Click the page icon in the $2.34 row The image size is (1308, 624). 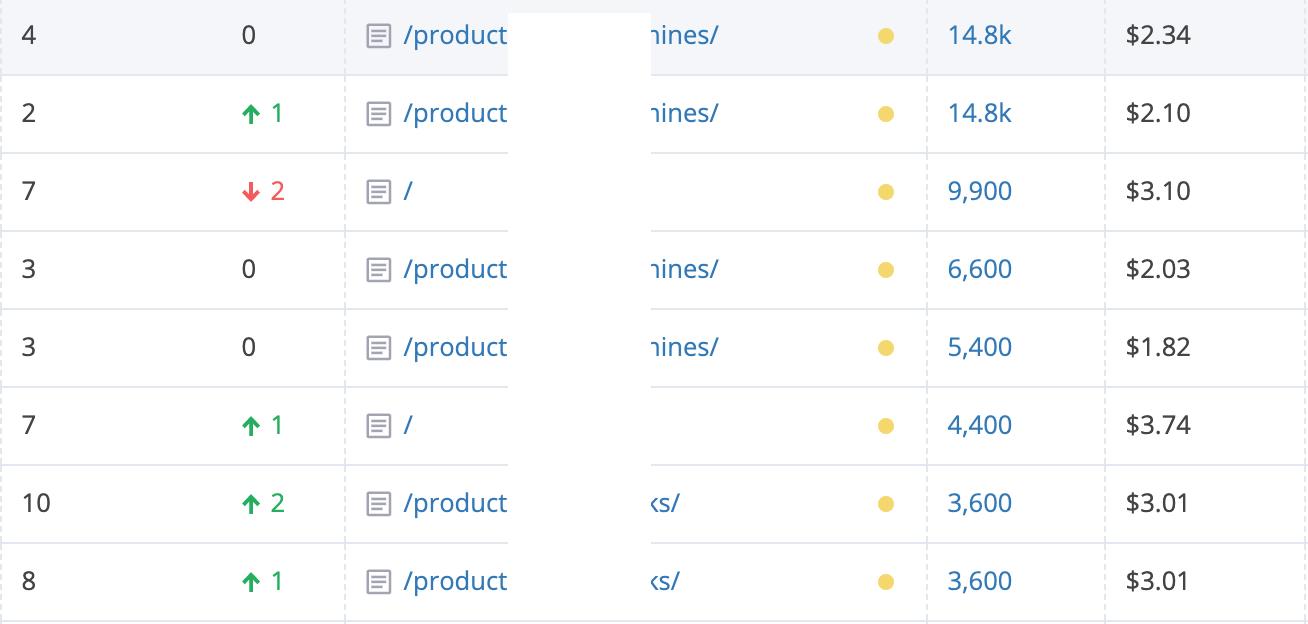pyautogui.click(x=378, y=36)
